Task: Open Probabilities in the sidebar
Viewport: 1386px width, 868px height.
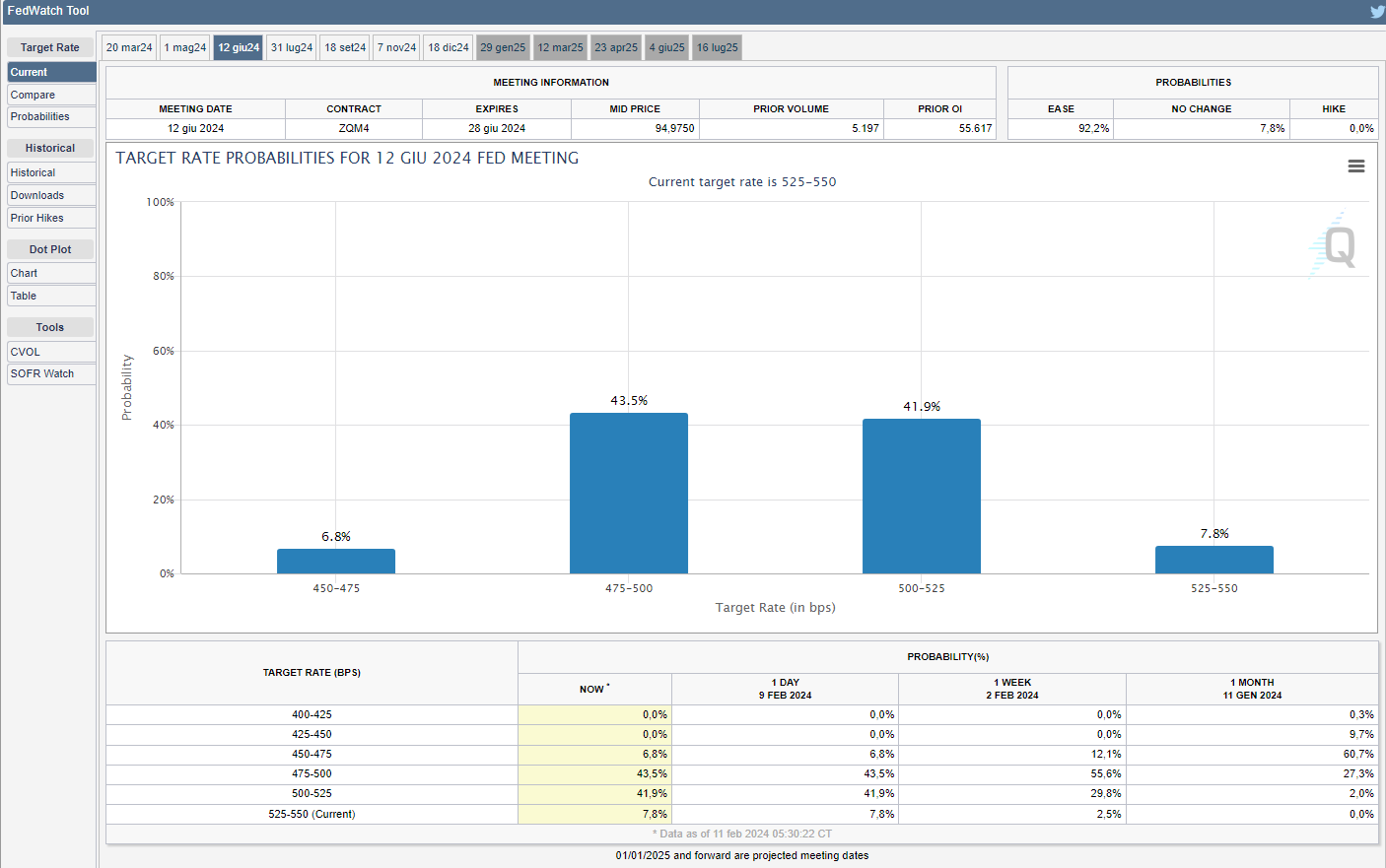Action: click(x=51, y=116)
